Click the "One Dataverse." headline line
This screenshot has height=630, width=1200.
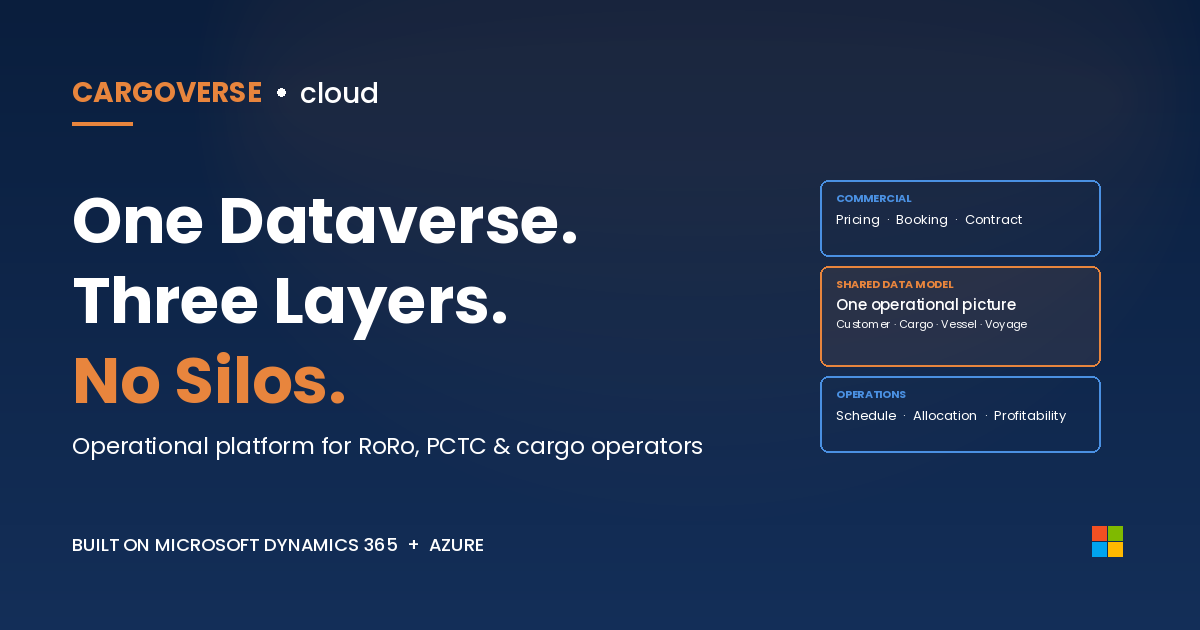tap(325, 221)
